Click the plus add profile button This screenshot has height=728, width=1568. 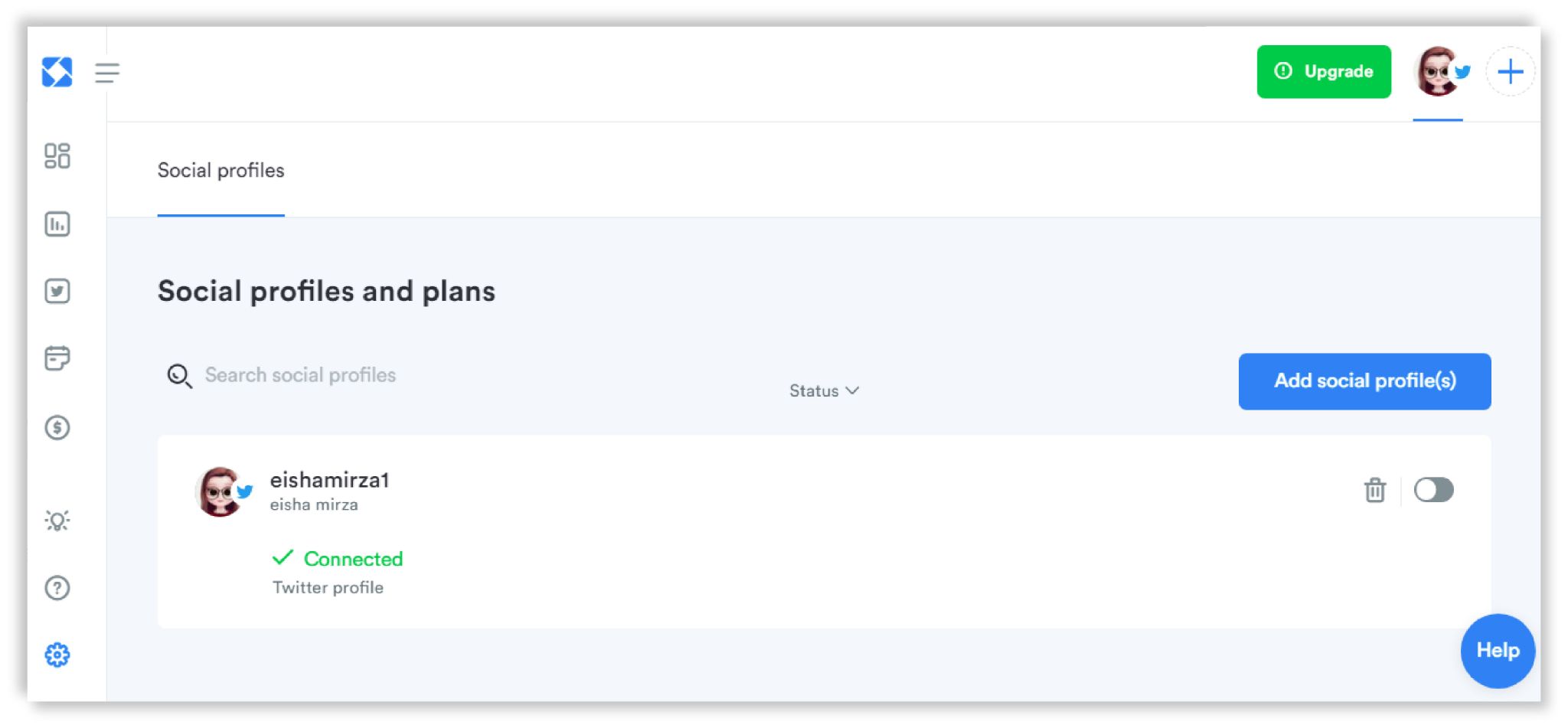coord(1510,72)
